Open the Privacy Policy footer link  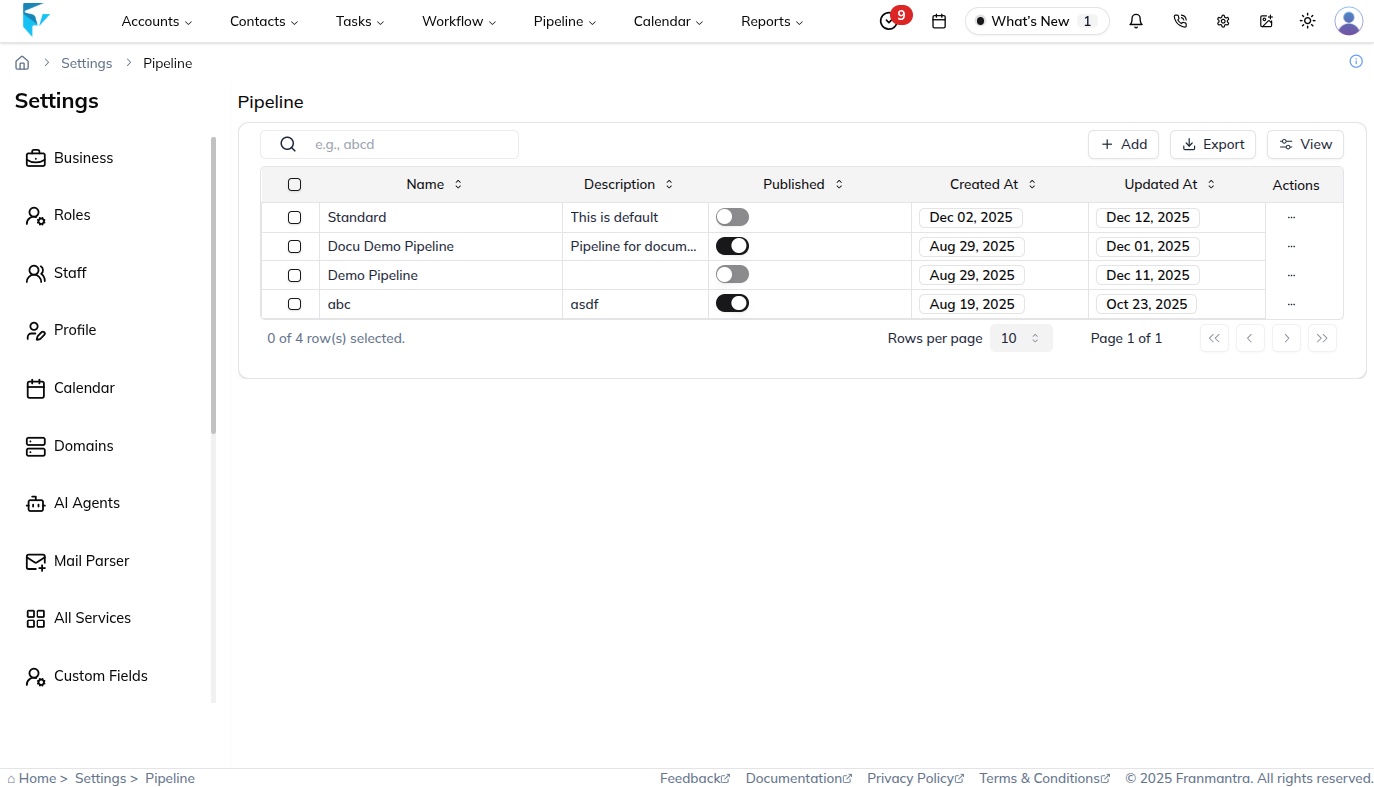click(x=916, y=778)
